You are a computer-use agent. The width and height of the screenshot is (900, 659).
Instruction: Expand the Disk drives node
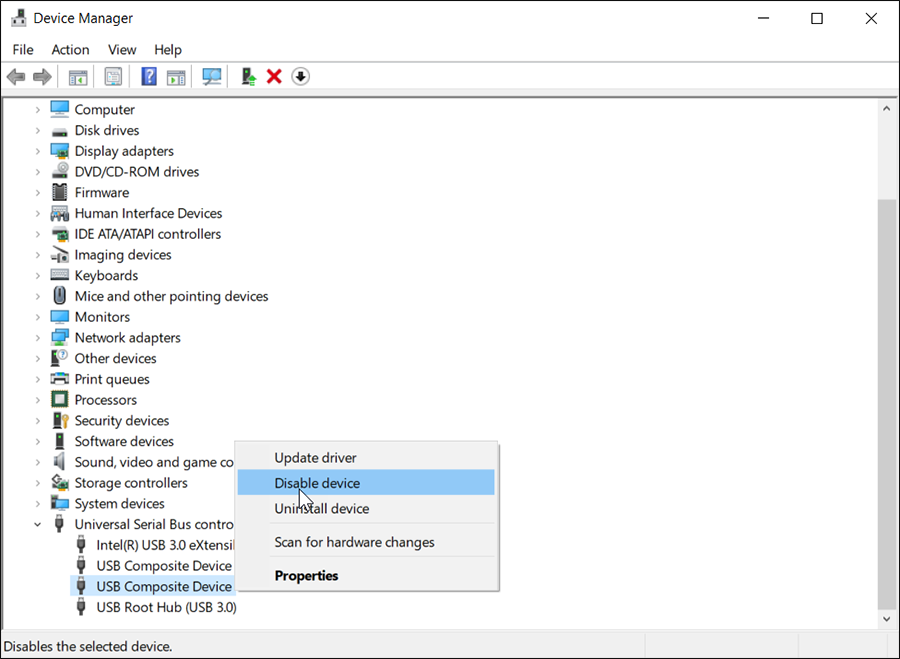click(x=37, y=130)
